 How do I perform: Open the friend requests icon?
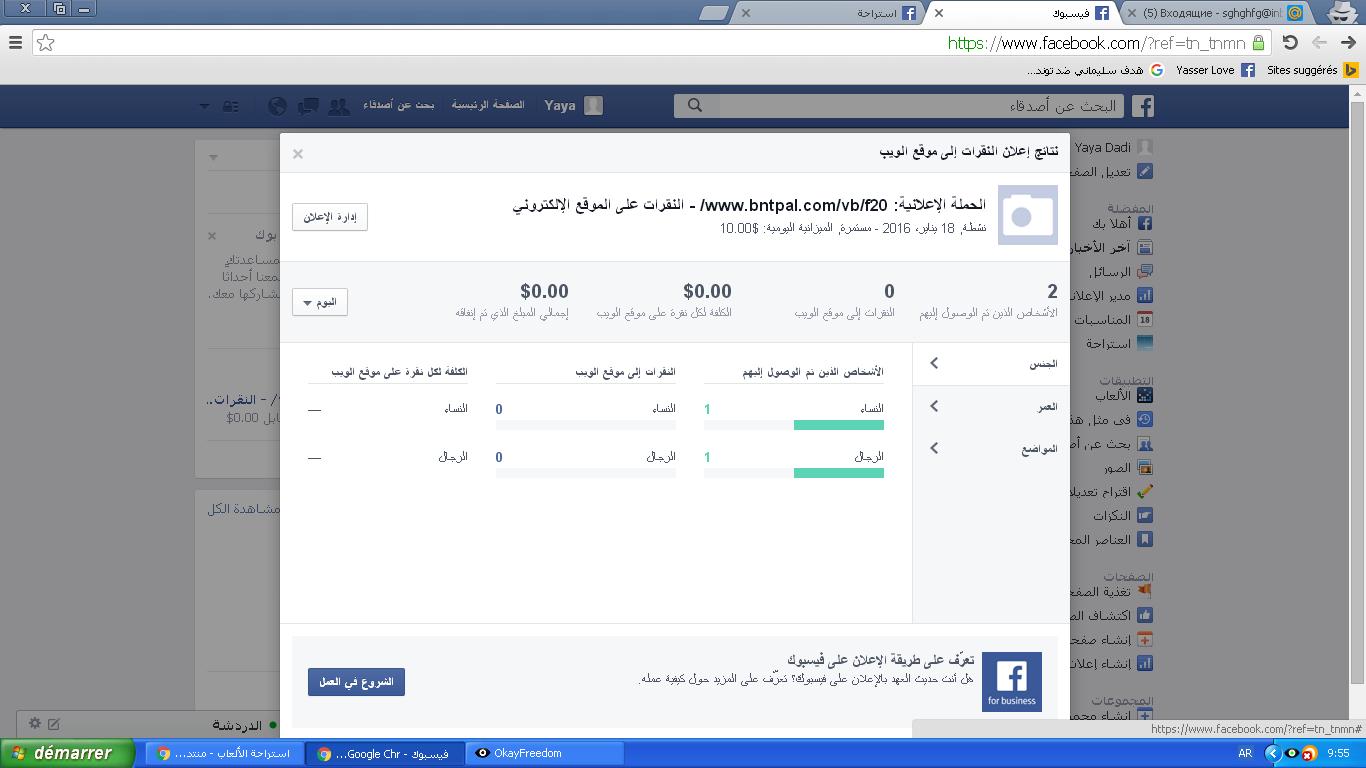pyautogui.click(x=339, y=105)
